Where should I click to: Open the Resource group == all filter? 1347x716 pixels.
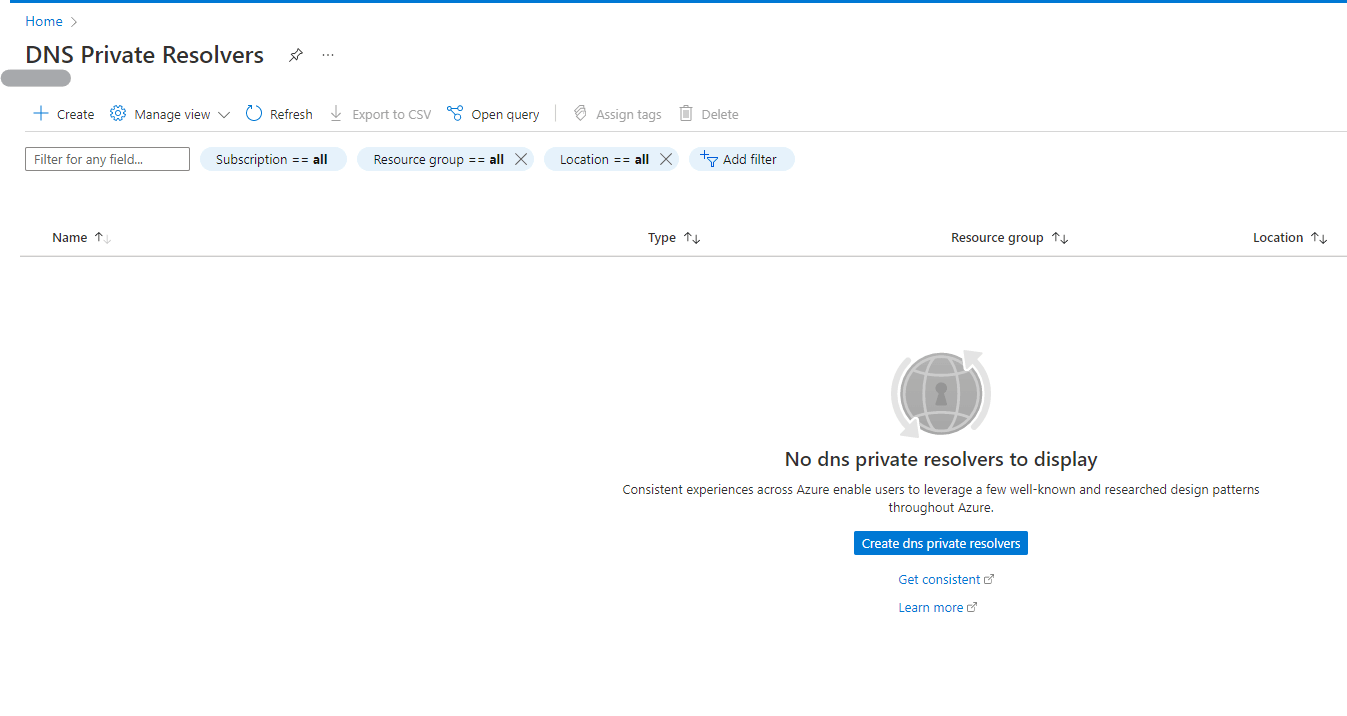pos(438,159)
